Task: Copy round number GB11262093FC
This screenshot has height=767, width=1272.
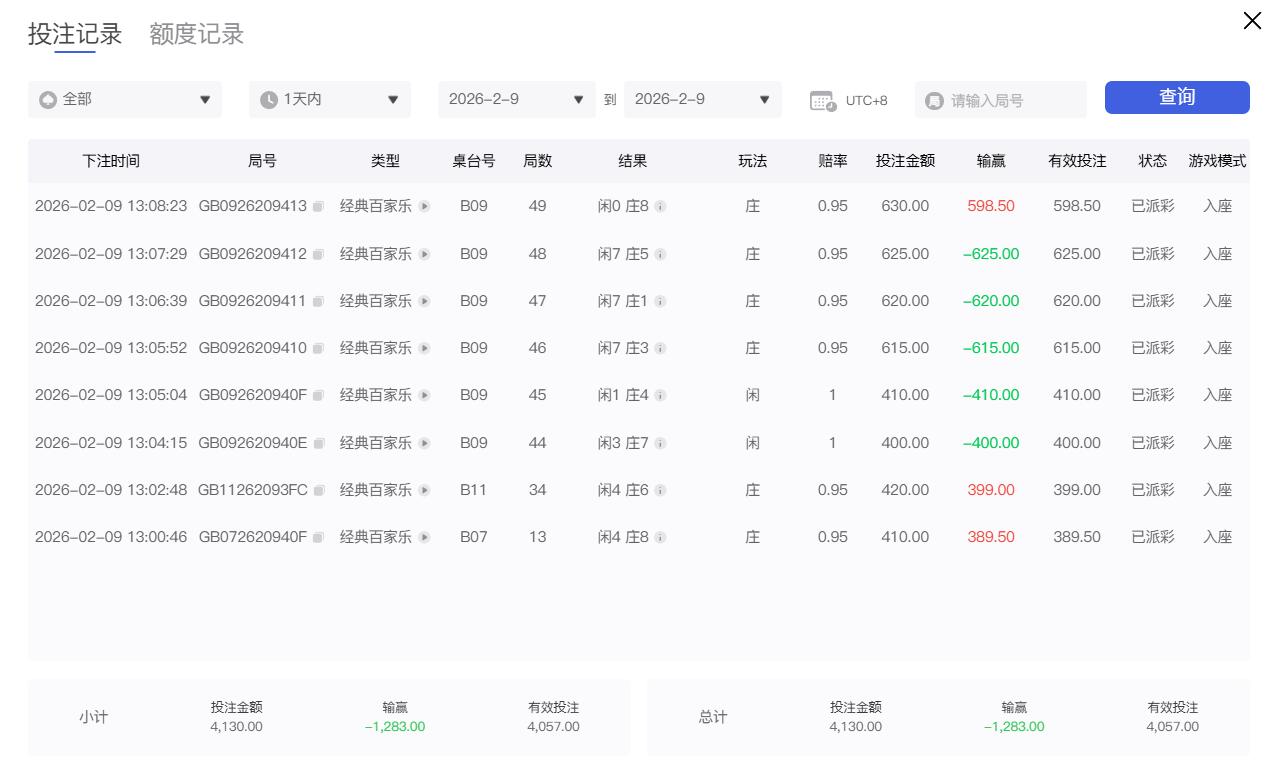Action: 319,491
